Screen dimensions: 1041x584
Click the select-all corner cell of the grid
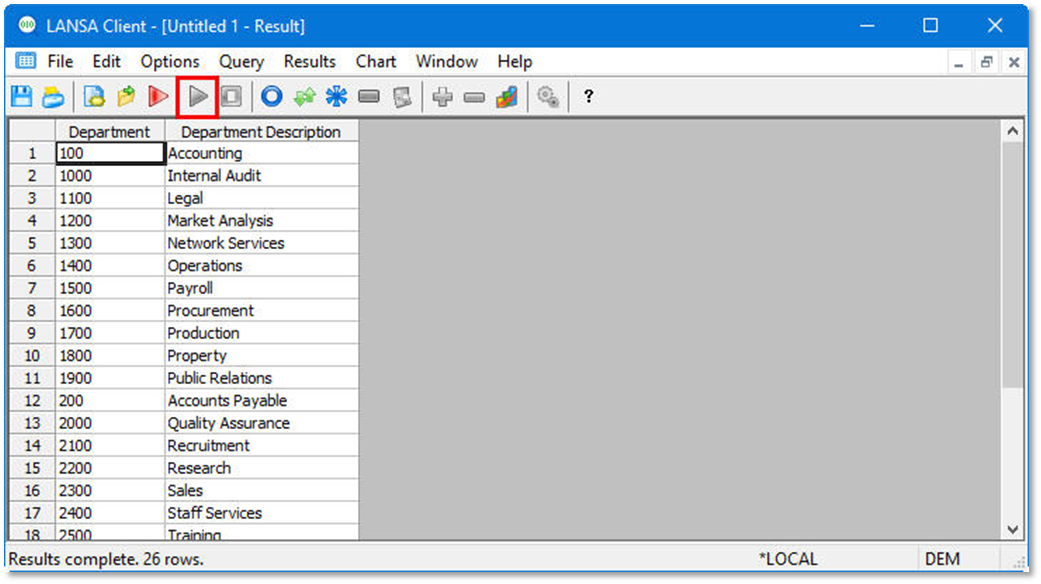(32, 131)
